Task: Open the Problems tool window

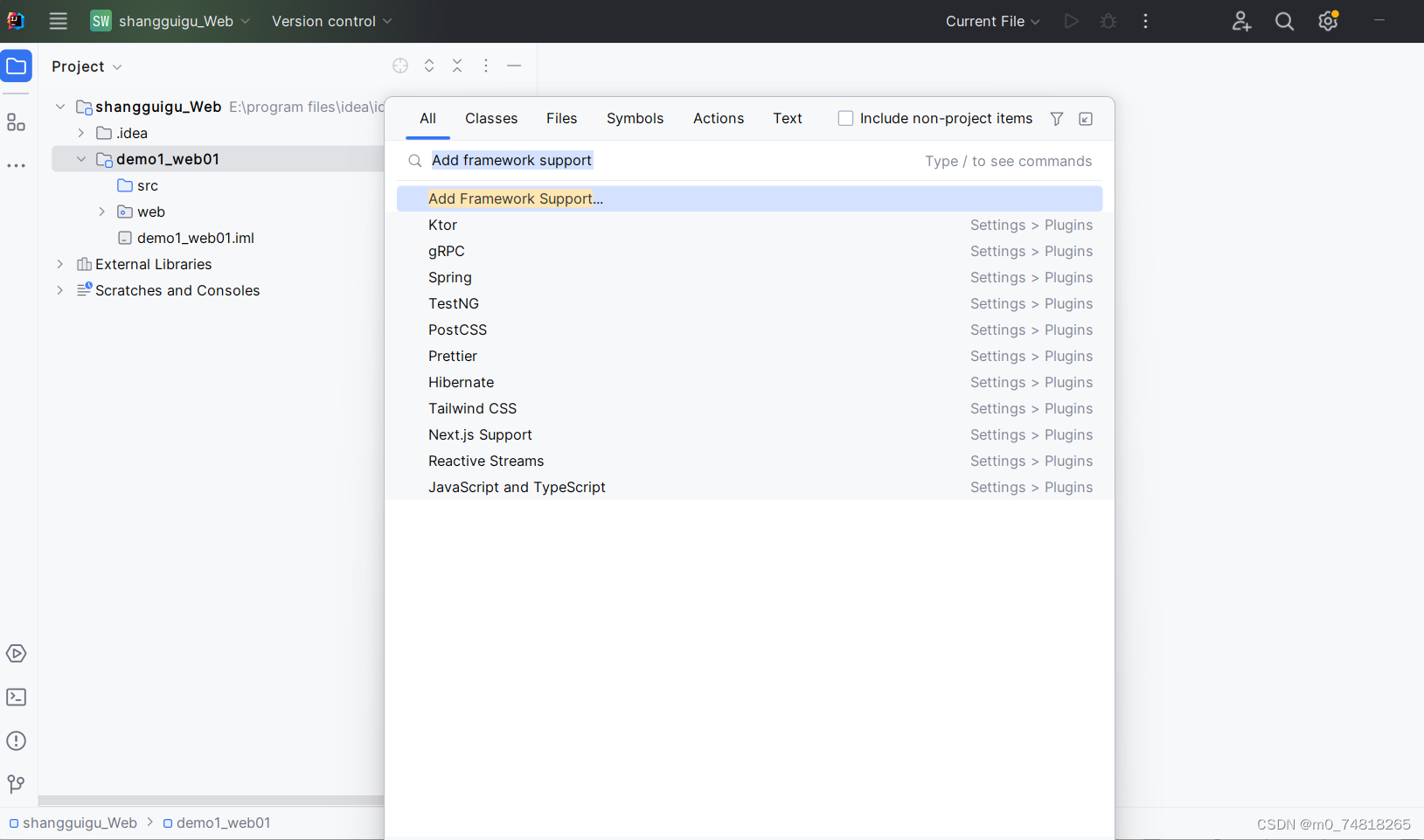Action: coord(16,741)
